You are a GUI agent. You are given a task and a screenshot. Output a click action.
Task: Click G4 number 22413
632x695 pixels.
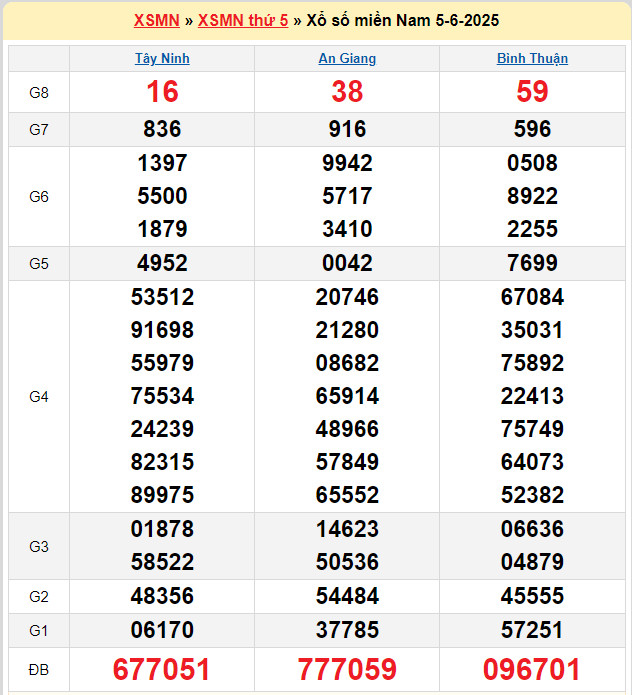coord(532,396)
